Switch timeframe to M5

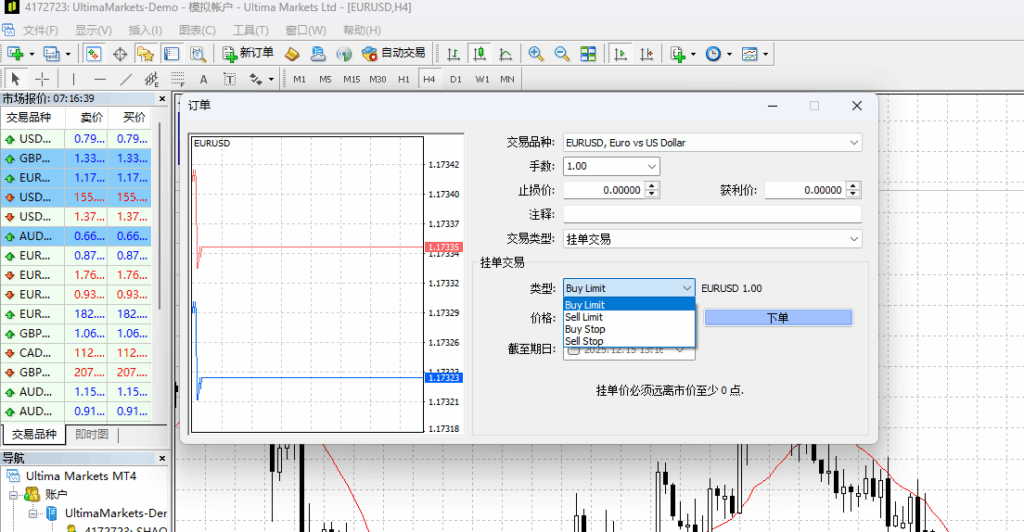(x=325, y=79)
